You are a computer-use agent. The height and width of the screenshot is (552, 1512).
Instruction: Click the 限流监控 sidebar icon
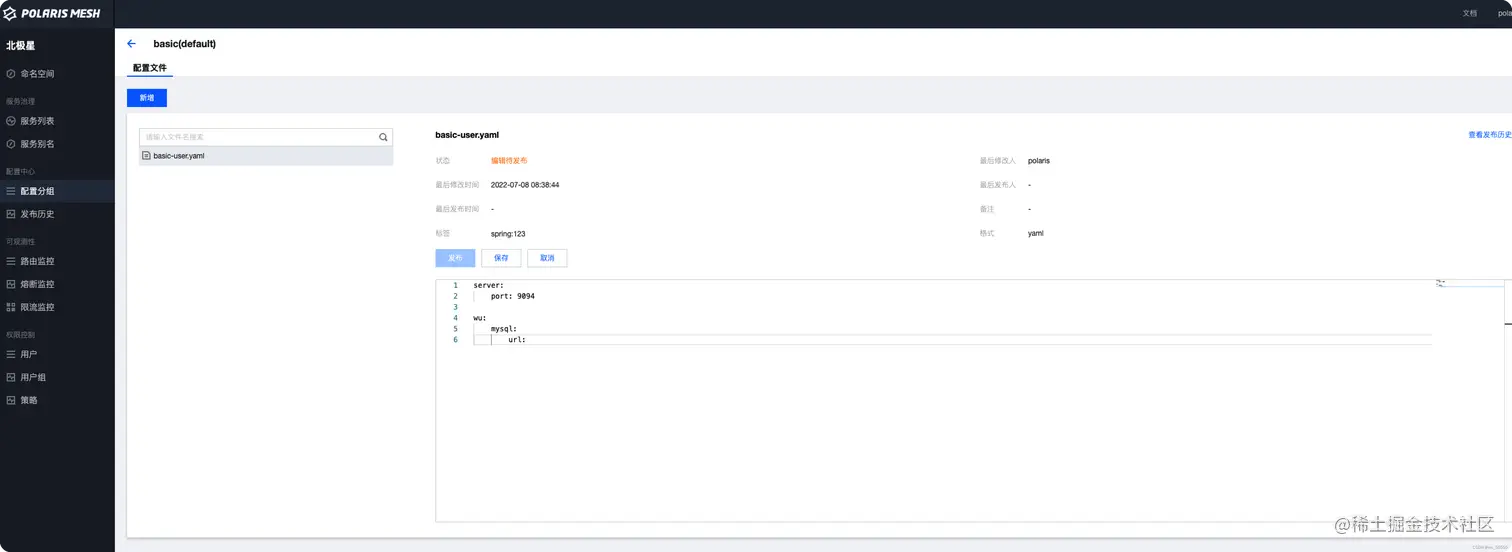click(x=11, y=307)
